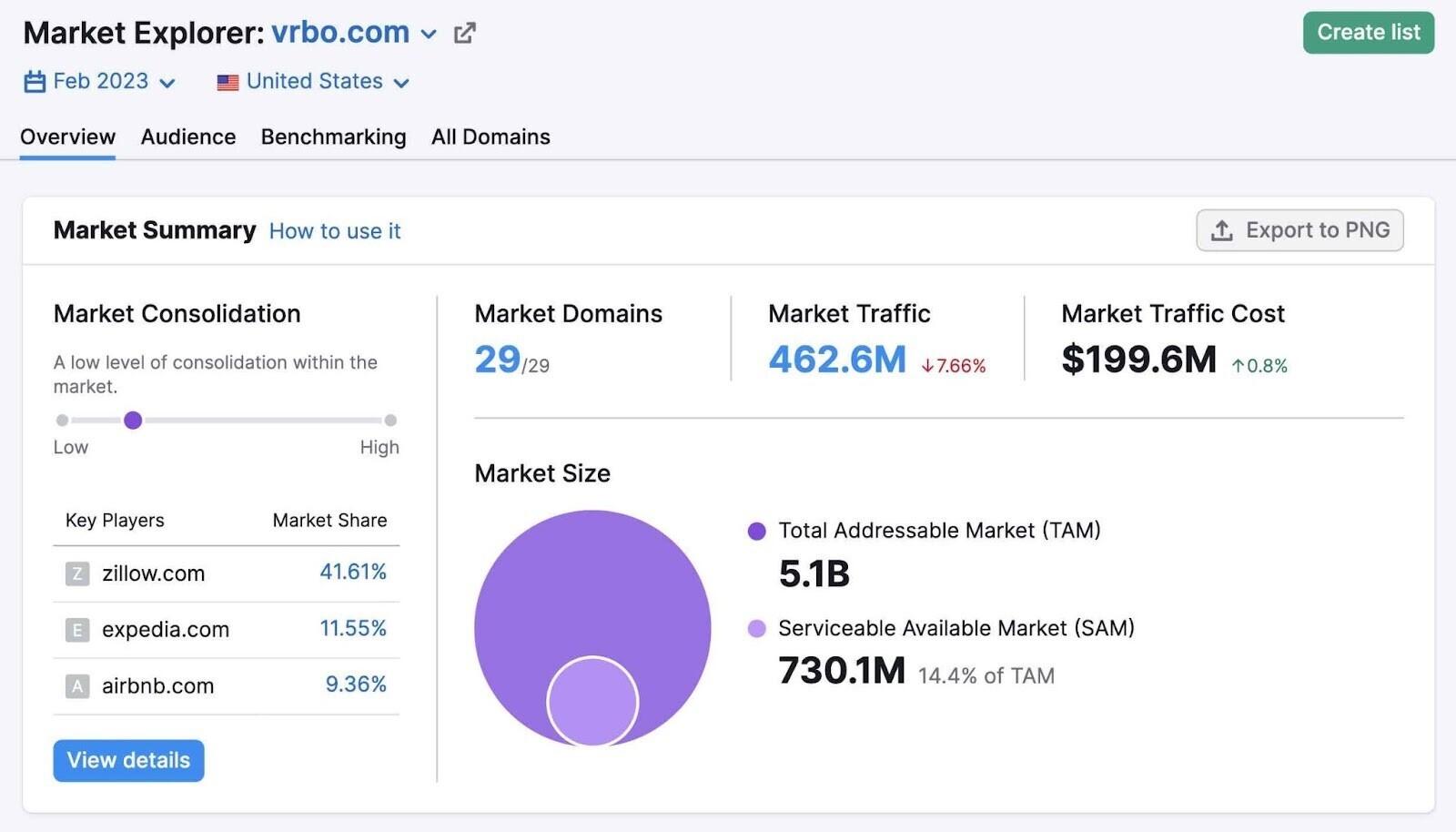Screen dimensions: 1456x832
Task: Click the Market Share column header
Action: (x=329, y=521)
